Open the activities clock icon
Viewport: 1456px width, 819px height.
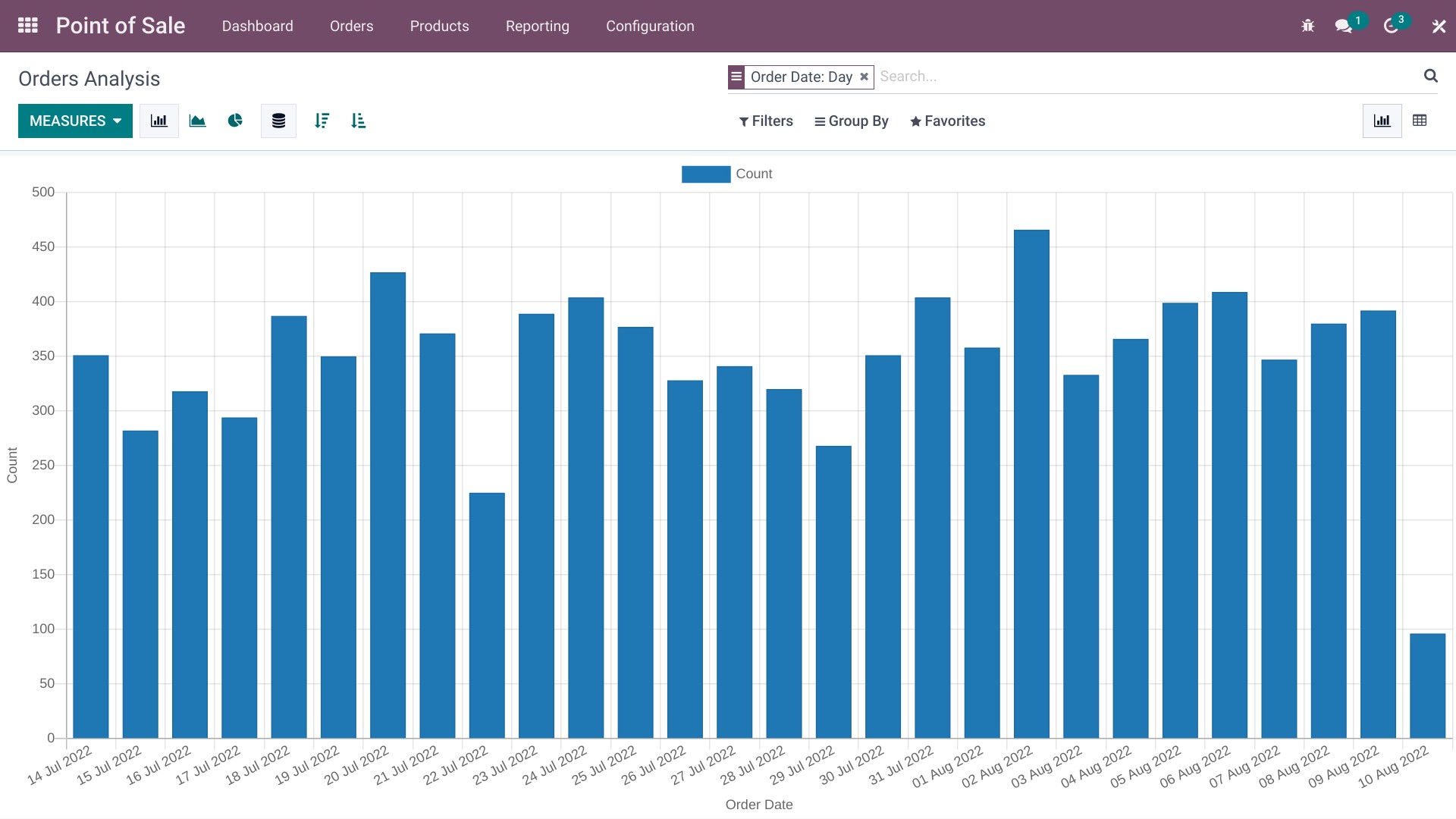(1391, 26)
